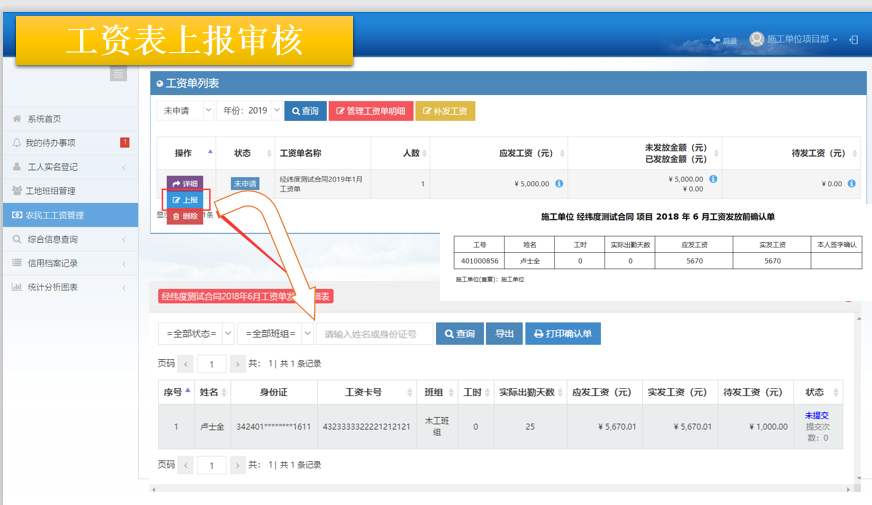The width and height of the screenshot is (872, 505).
Task: Click the info icon beside 应发工资 ¥5,000.00
Action: click(559, 184)
